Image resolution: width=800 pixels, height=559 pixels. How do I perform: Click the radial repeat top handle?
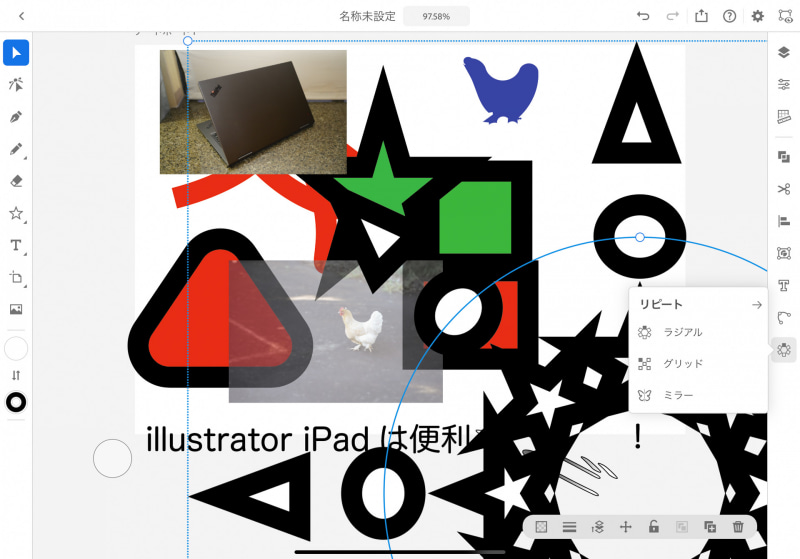(640, 237)
